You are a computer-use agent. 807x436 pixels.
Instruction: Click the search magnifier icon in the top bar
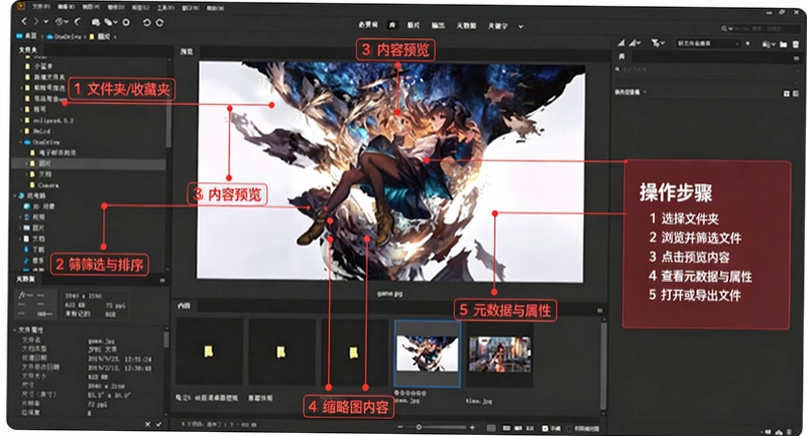[724, 28]
